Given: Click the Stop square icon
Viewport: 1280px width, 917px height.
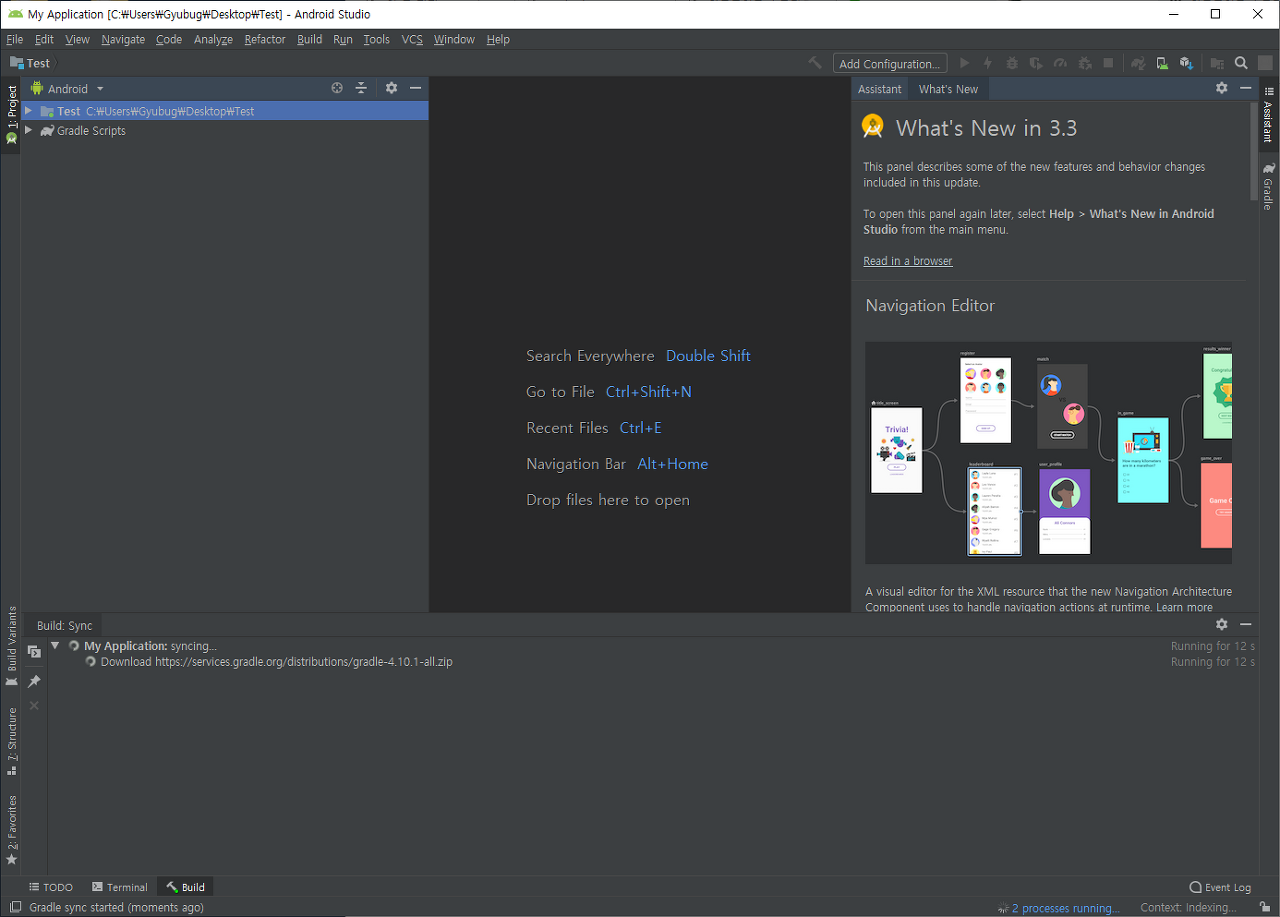Looking at the screenshot, I should 1108,63.
